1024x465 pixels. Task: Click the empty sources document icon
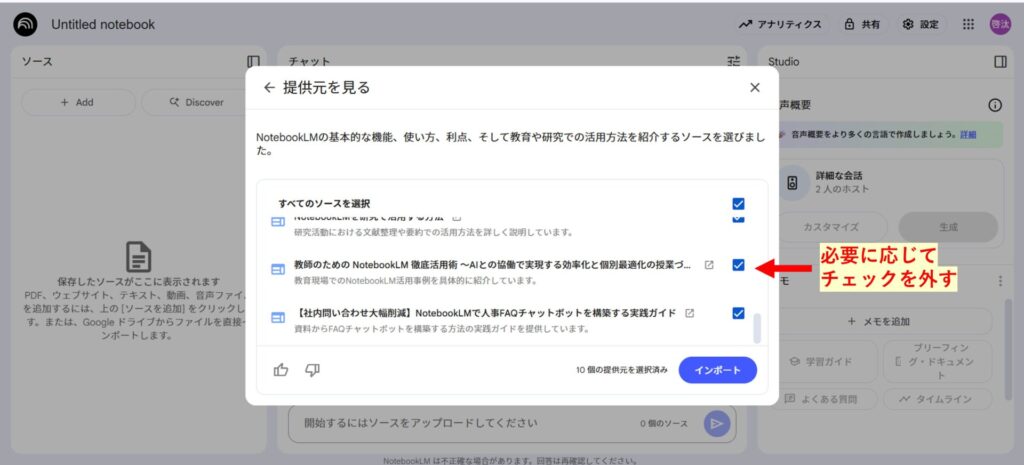coord(138,257)
